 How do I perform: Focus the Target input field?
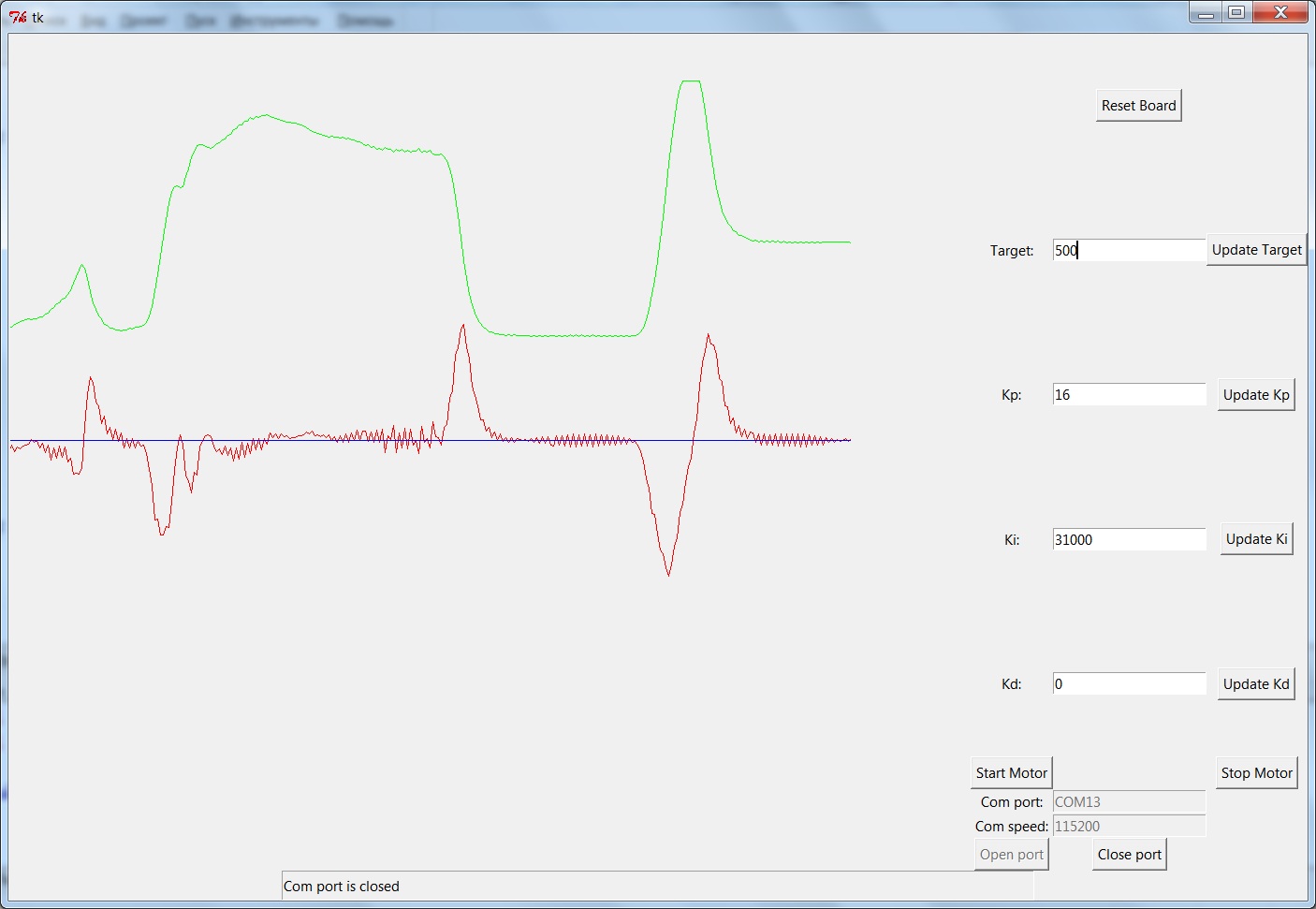(1128, 250)
